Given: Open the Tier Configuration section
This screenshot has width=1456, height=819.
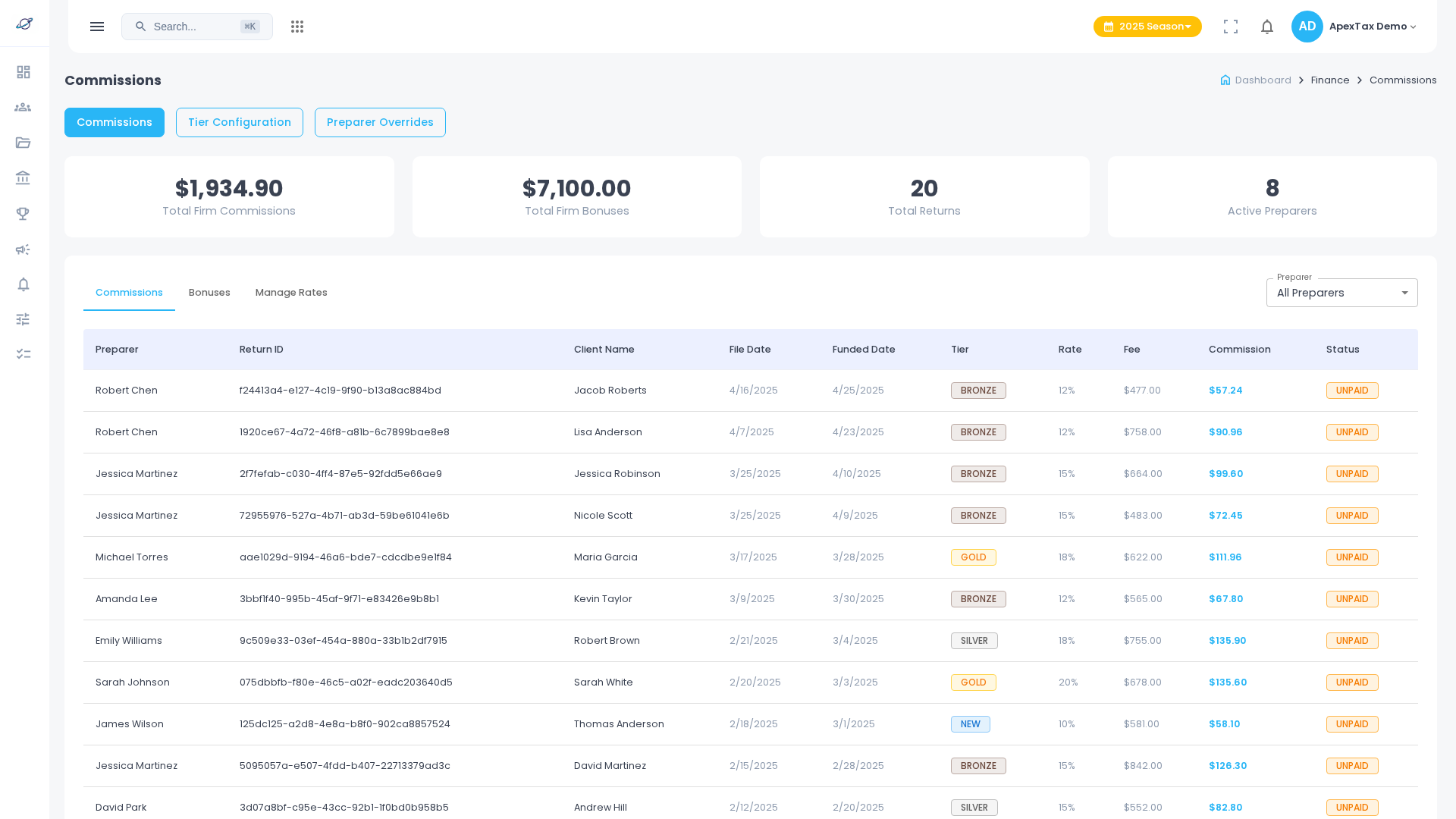Looking at the screenshot, I should click(240, 122).
